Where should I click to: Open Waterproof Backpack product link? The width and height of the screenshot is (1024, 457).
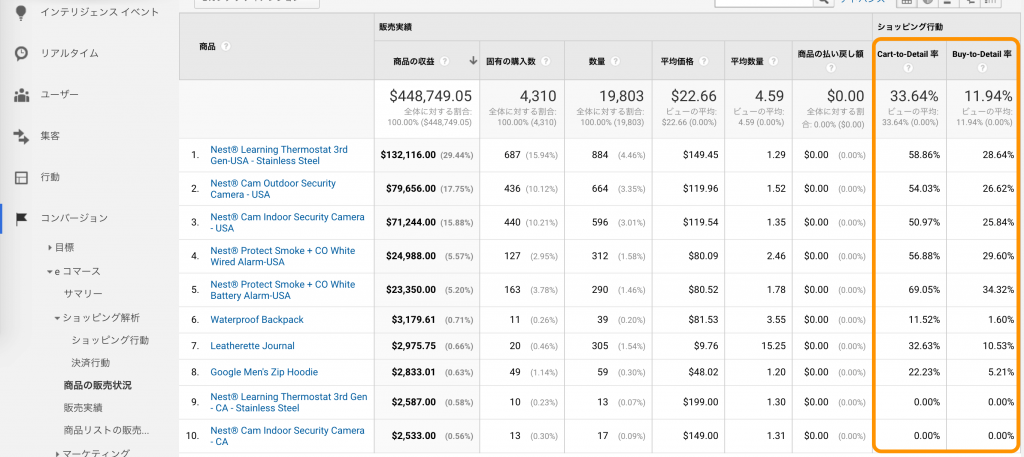(x=257, y=320)
